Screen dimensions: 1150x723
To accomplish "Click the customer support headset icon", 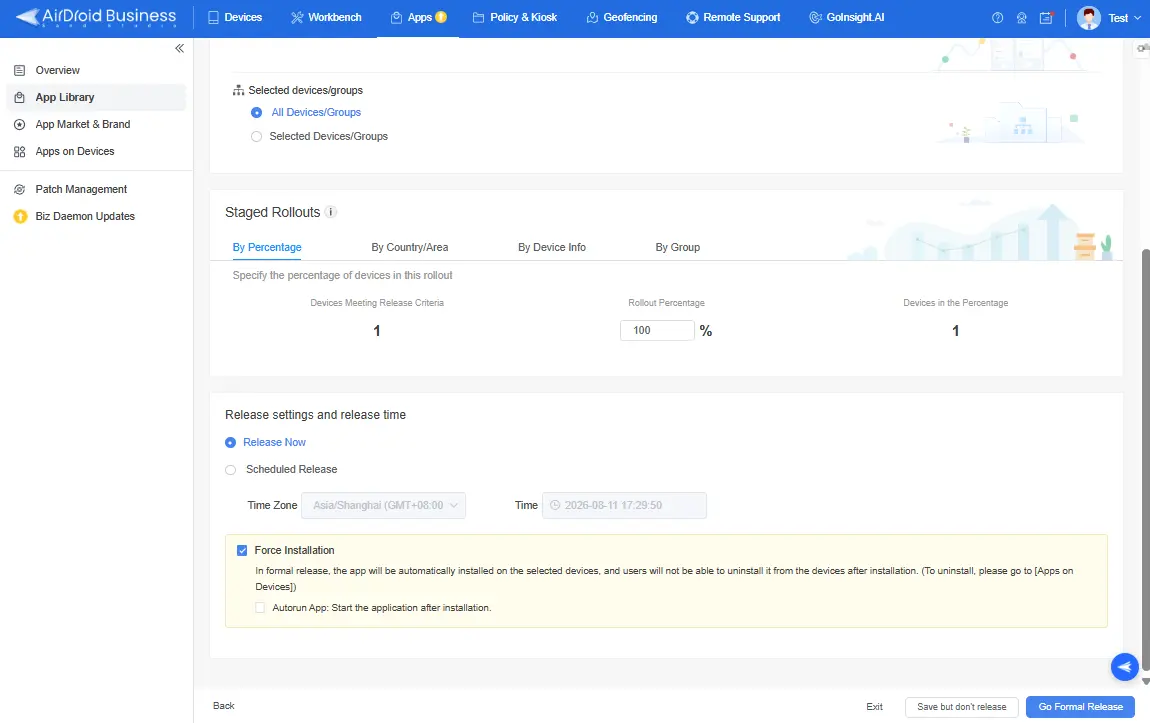I will (x=1022, y=18).
